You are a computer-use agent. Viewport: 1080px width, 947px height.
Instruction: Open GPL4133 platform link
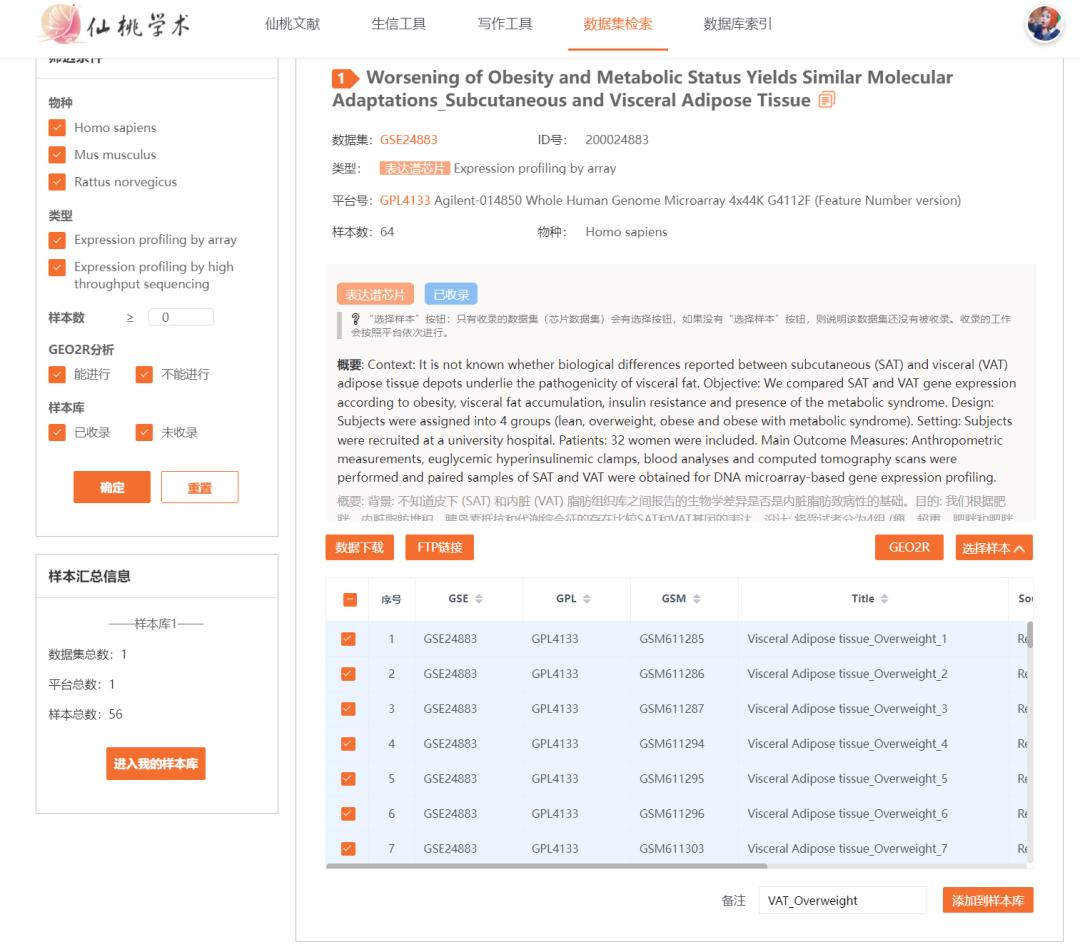405,200
